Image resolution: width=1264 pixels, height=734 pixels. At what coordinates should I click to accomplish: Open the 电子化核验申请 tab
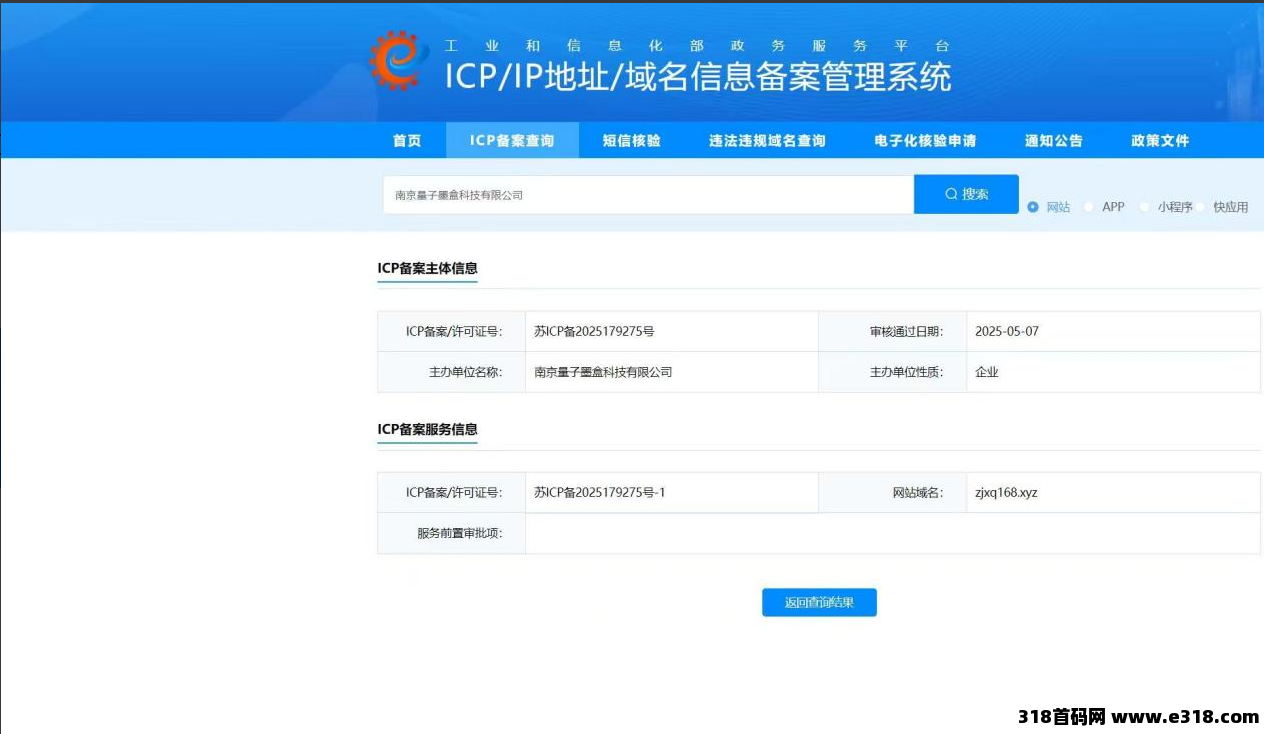pos(925,141)
